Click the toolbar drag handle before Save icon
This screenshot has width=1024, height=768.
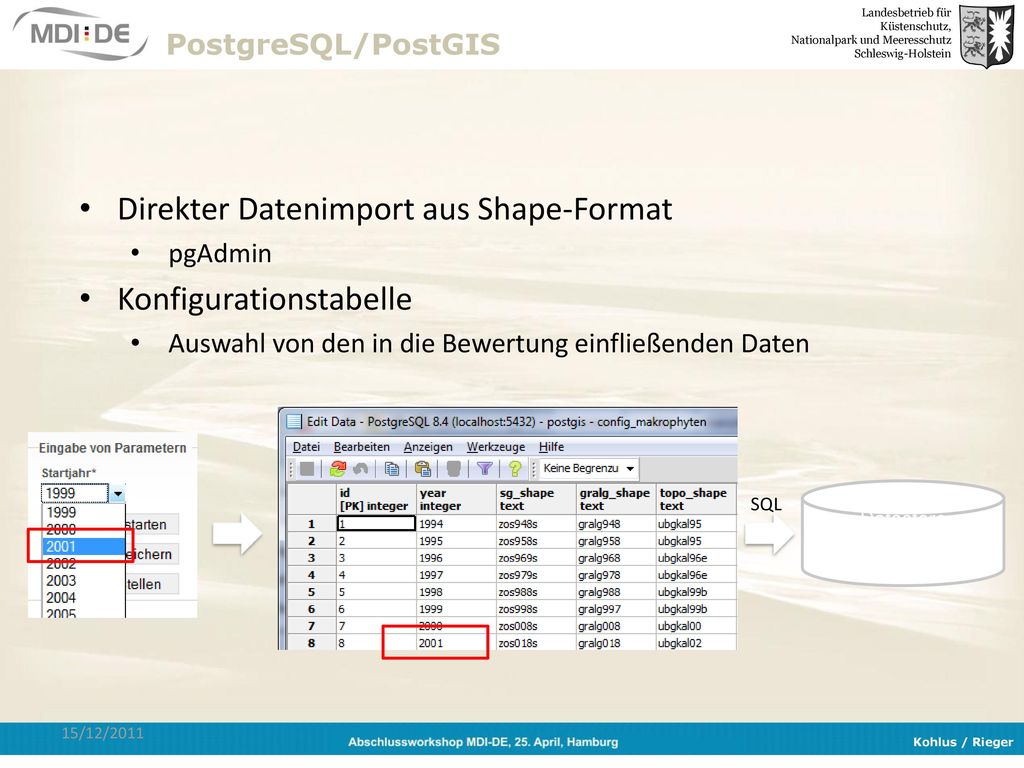[291, 468]
